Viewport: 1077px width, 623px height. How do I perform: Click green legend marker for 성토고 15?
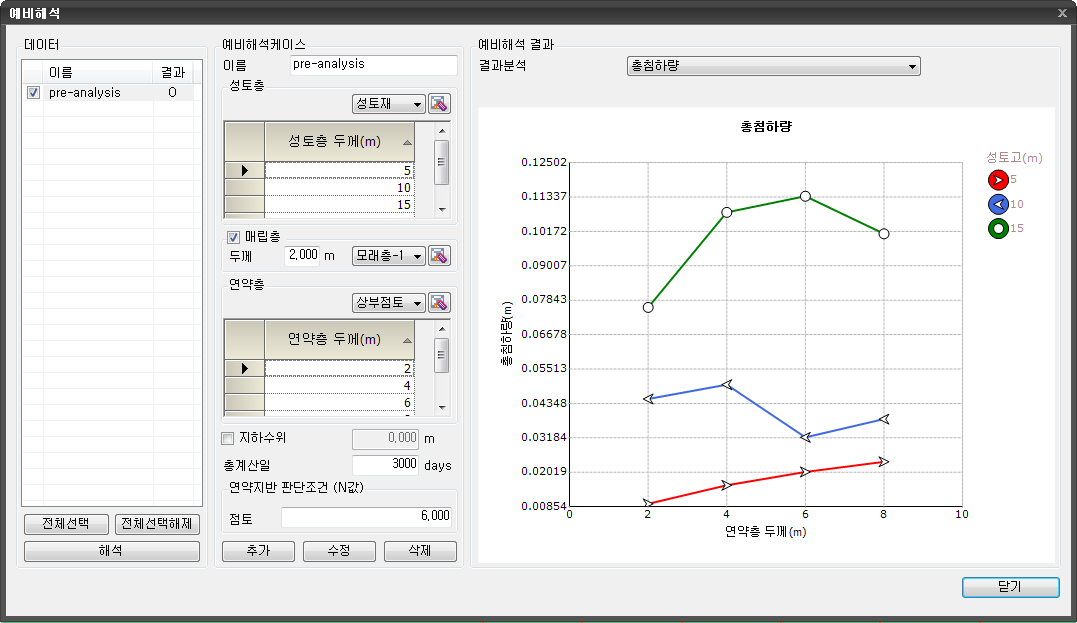tap(997, 229)
